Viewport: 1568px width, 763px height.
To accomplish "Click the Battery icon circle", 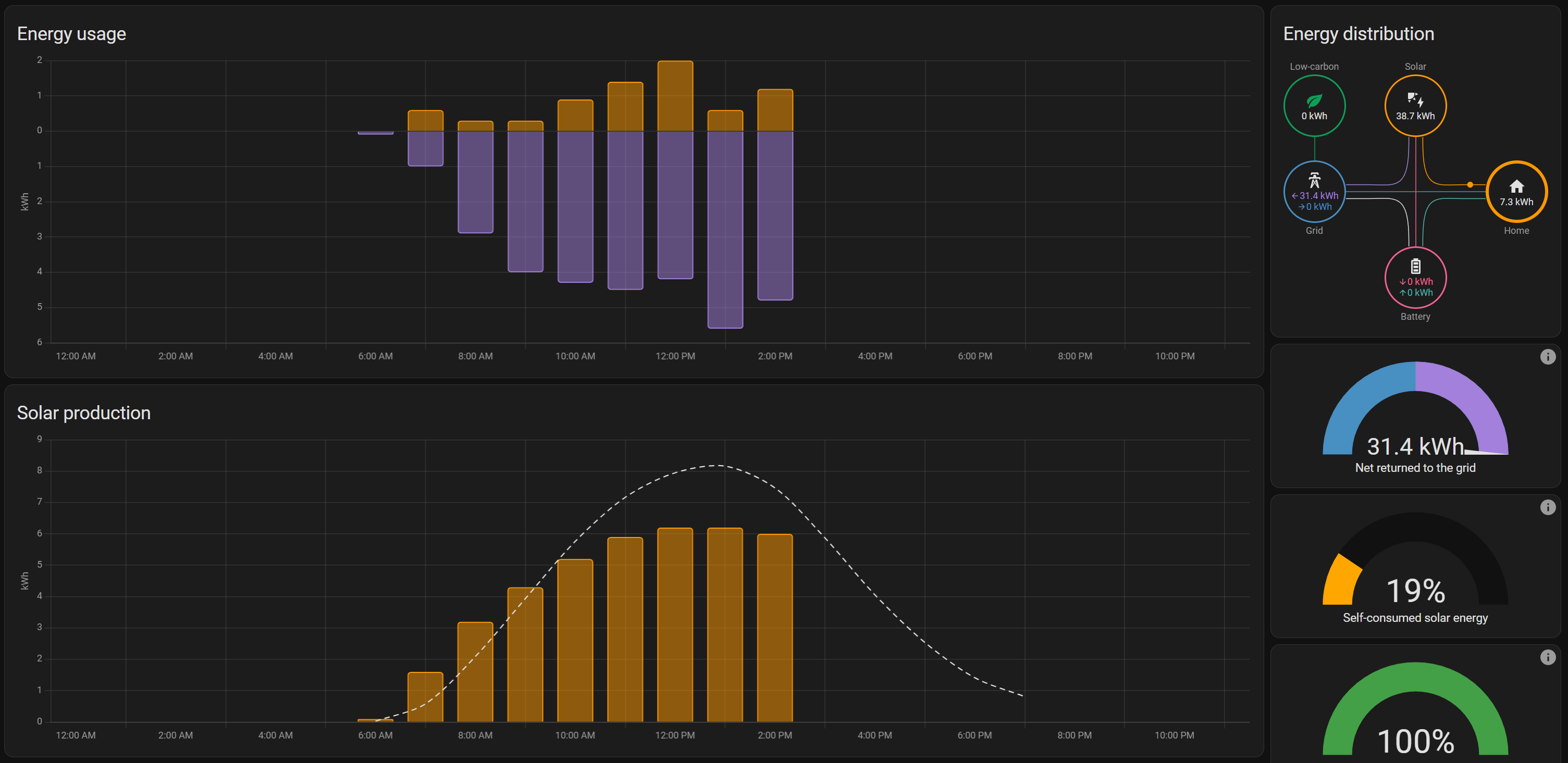I will tap(1415, 278).
